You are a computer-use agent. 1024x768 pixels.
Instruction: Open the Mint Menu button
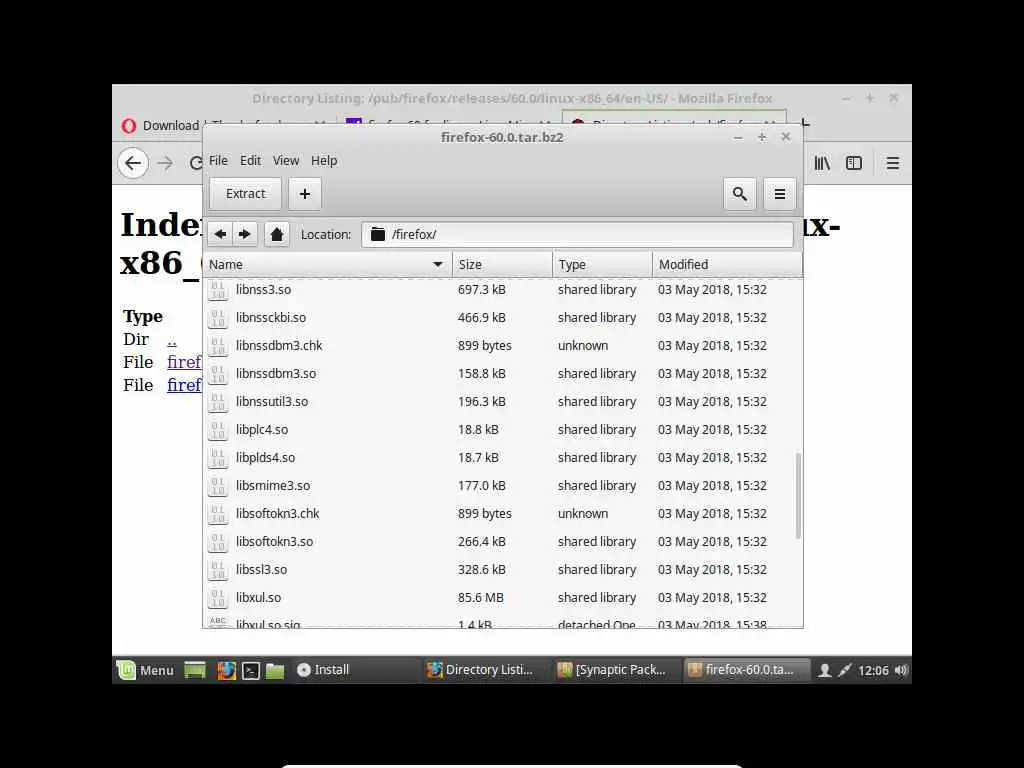click(146, 670)
